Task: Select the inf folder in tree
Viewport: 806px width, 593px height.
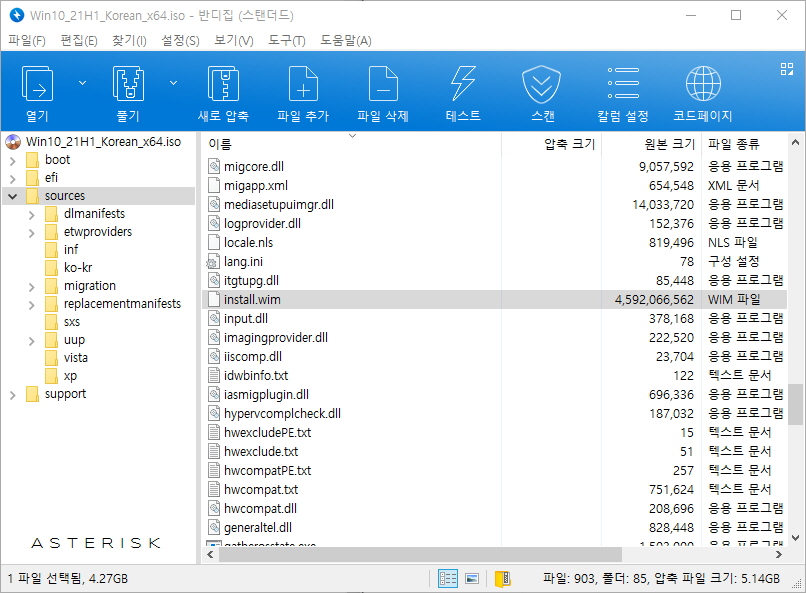Action: click(x=71, y=250)
